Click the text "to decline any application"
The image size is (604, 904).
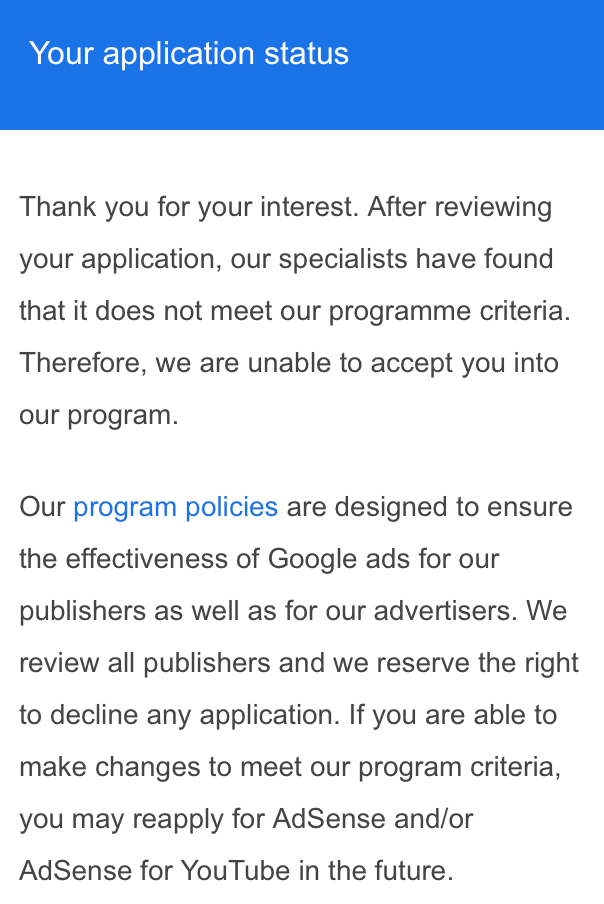click(x=175, y=715)
